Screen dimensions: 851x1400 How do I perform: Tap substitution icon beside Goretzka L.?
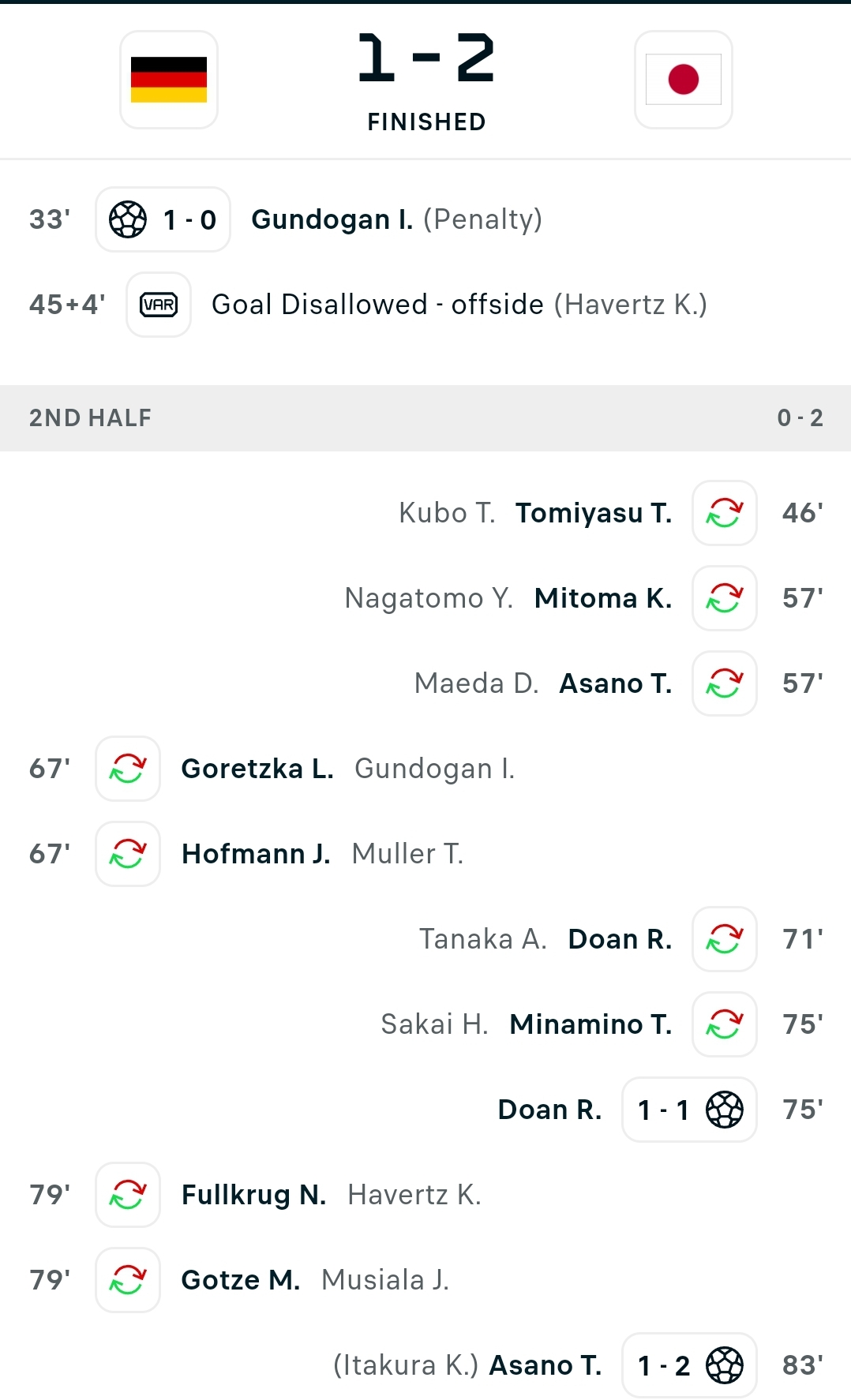point(128,769)
